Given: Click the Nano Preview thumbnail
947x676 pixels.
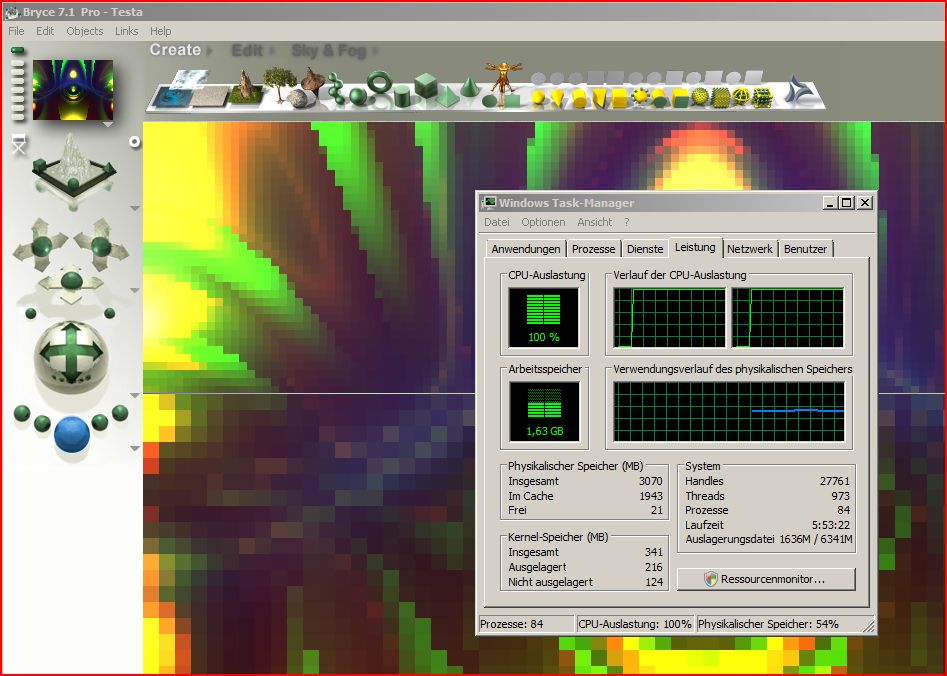Looking at the screenshot, I should coord(72,89).
